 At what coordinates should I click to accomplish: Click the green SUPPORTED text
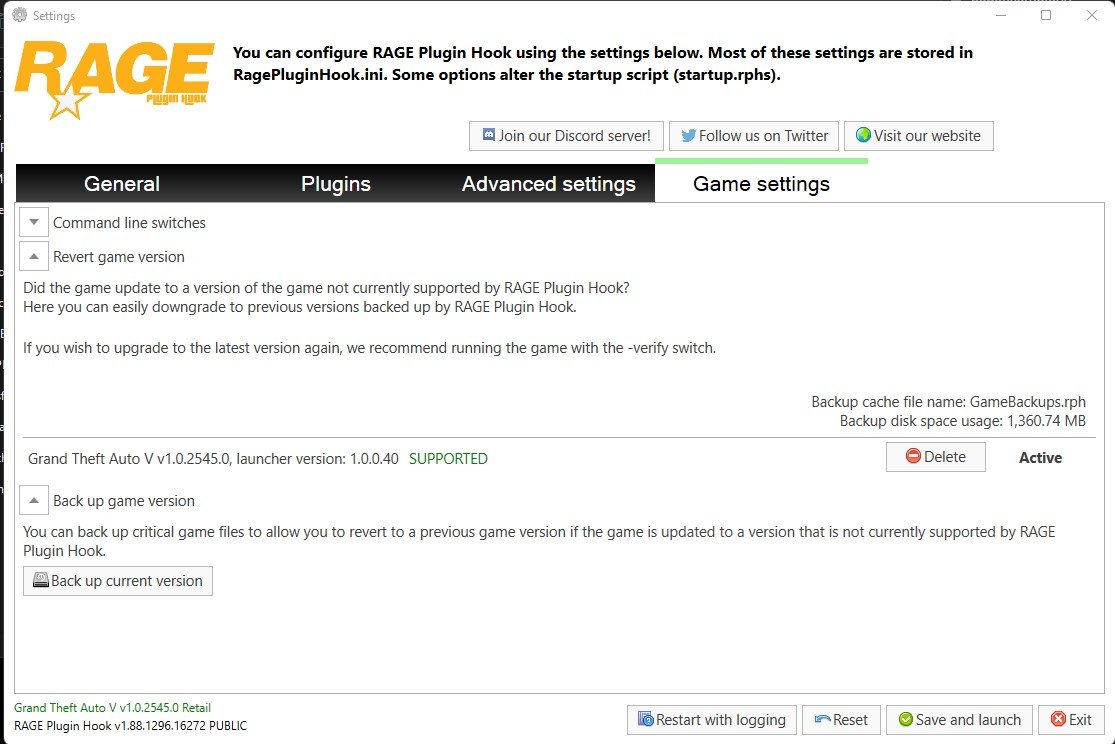pyautogui.click(x=448, y=459)
